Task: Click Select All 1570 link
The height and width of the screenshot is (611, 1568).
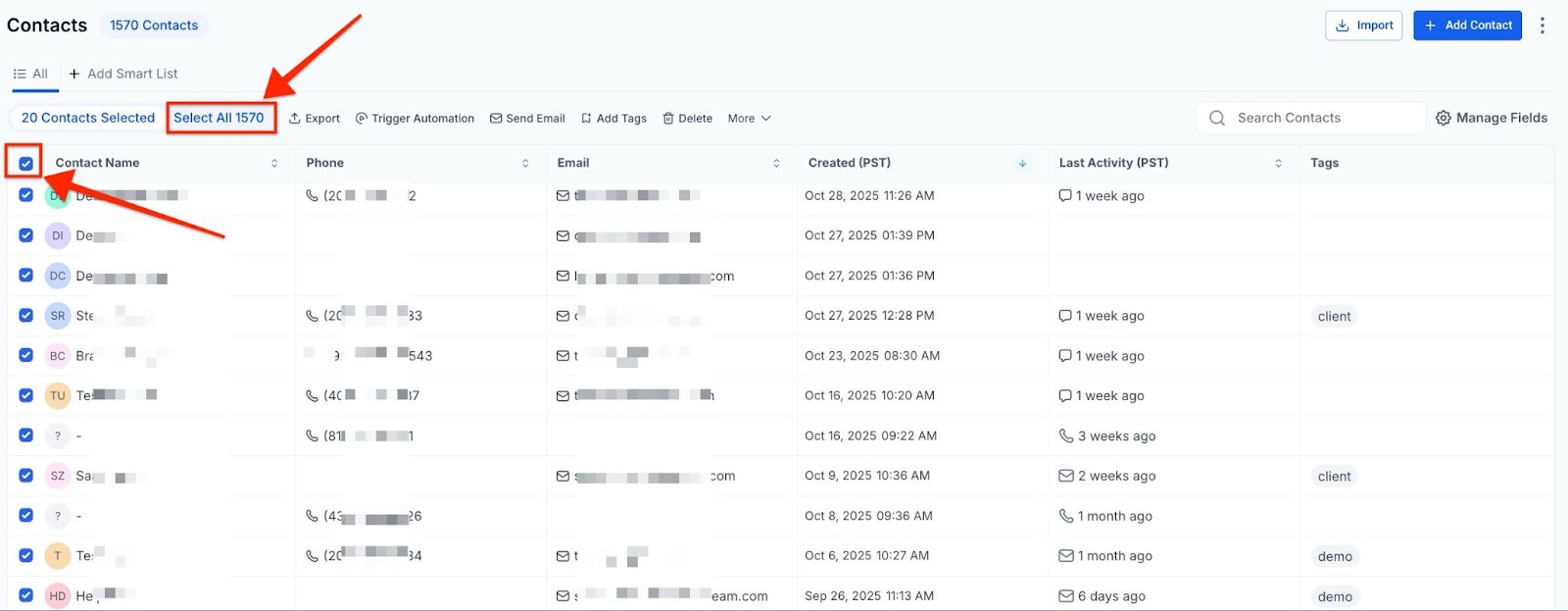Action: pos(220,118)
